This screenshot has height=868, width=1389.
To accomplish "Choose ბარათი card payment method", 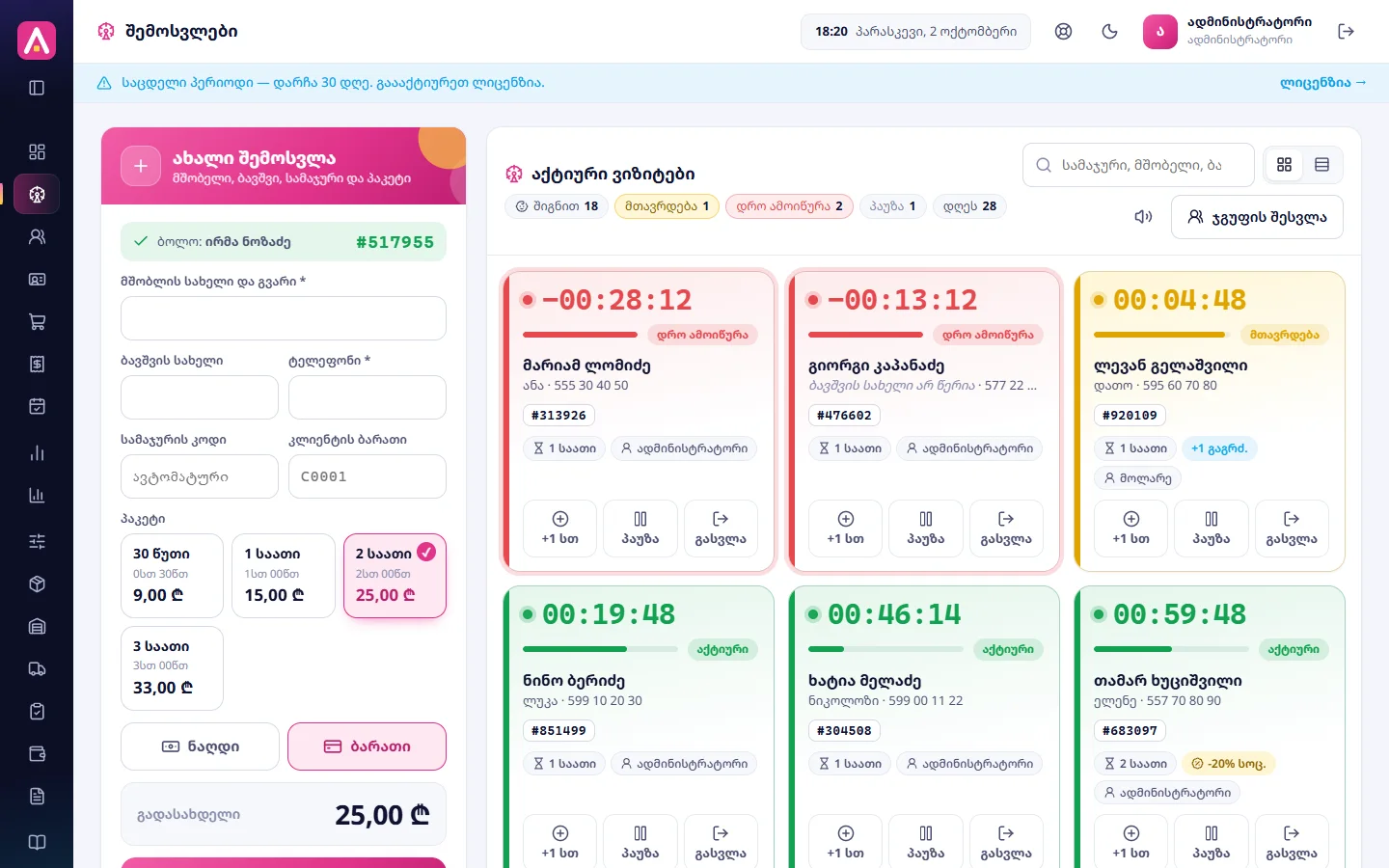I will pos(367,746).
